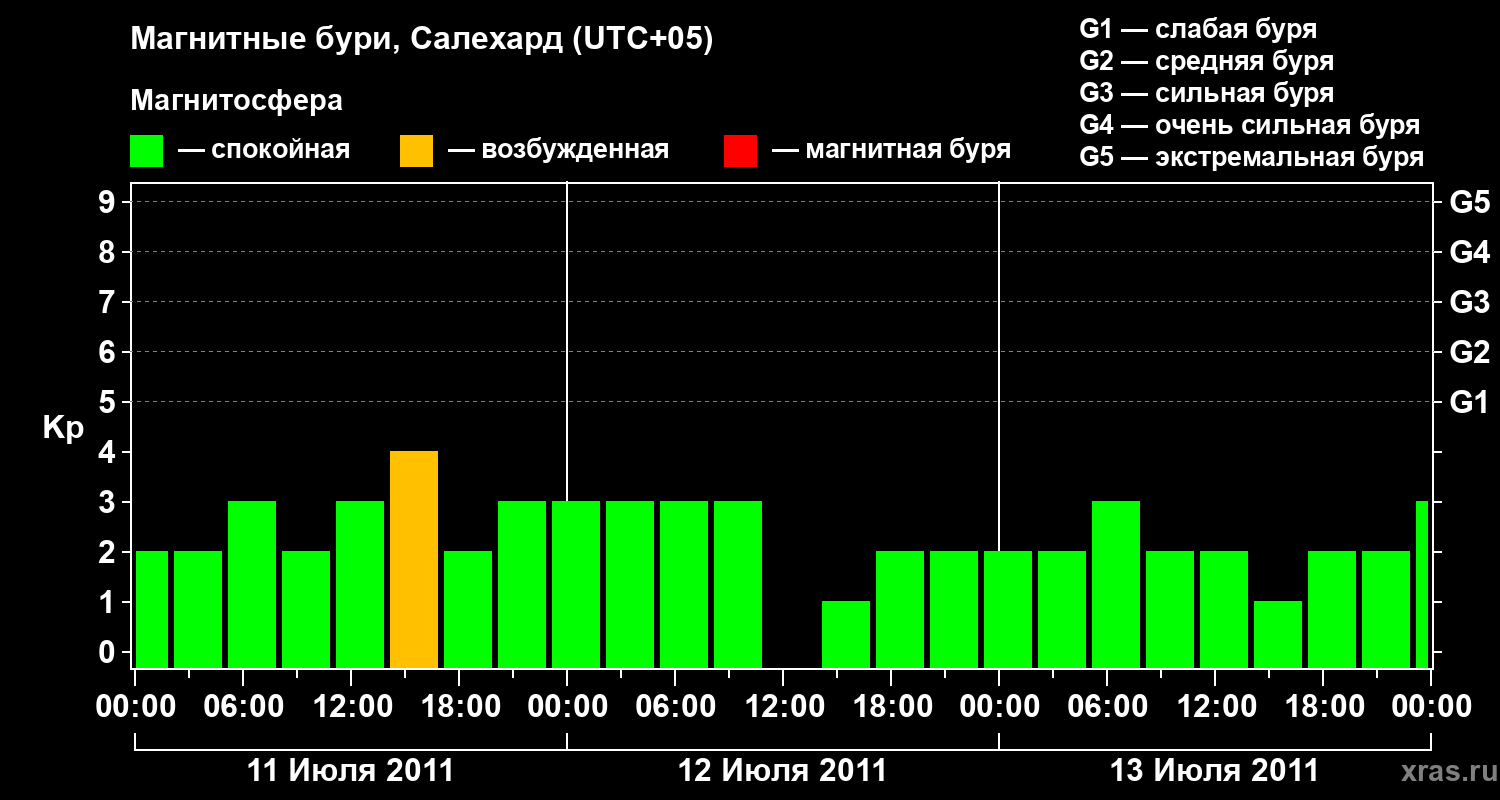Click 'G1 — слабая буря' legend line

coord(1198,29)
